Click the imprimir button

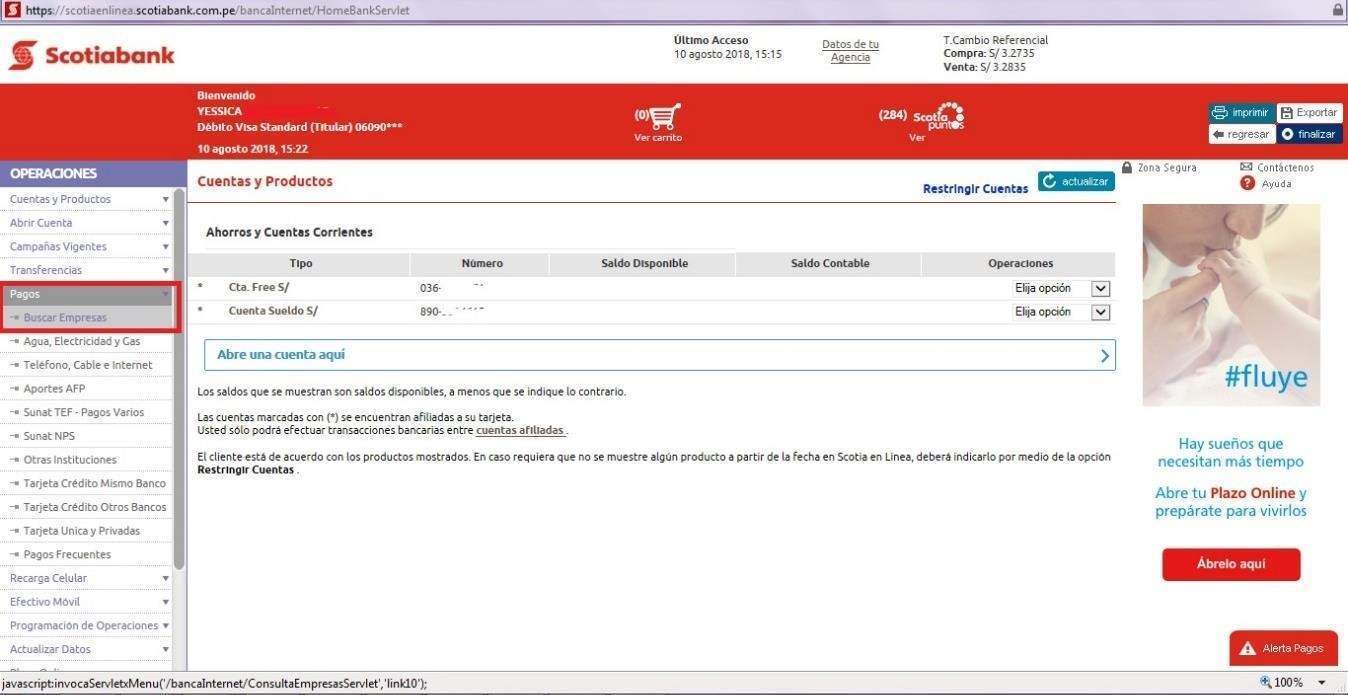pyautogui.click(x=1241, y=113)
